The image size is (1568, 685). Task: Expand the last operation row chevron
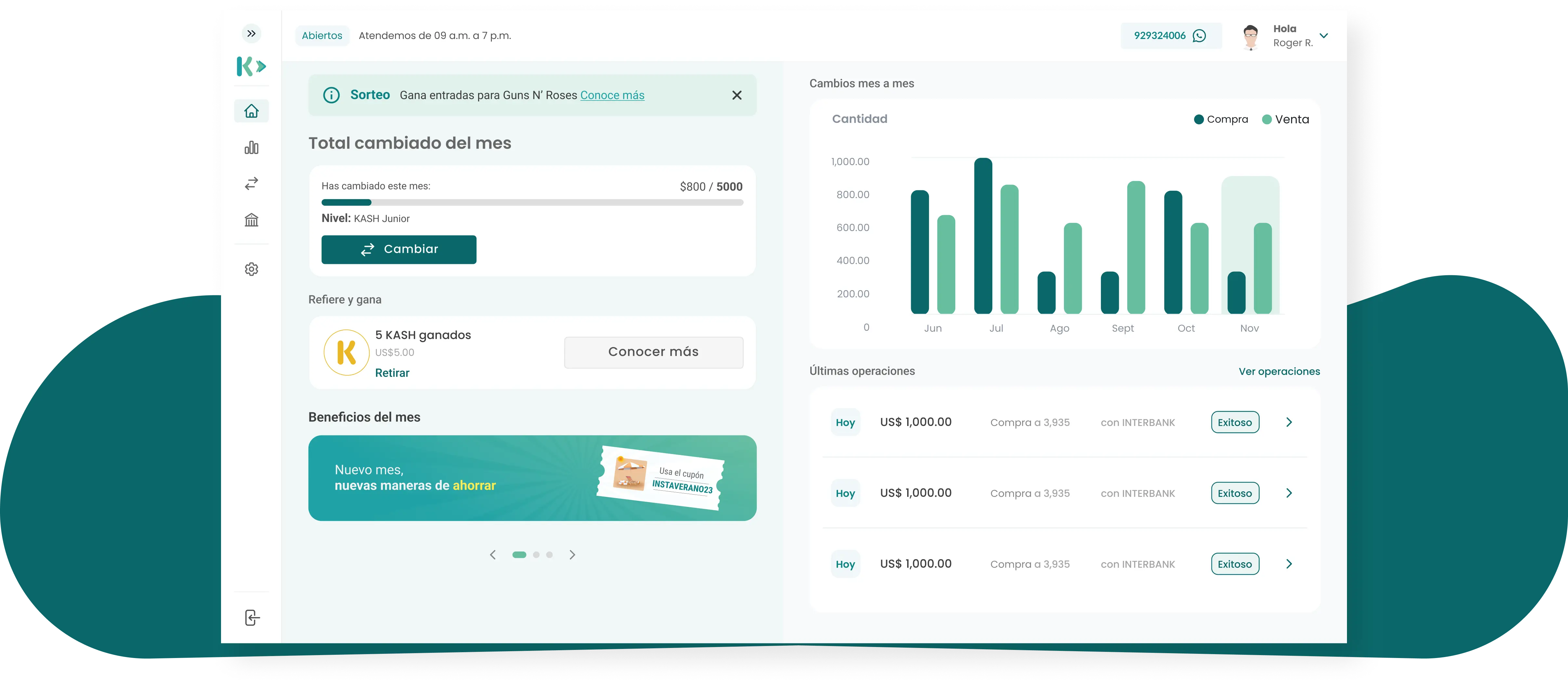pyautogui.click(x=1288, y=564)
